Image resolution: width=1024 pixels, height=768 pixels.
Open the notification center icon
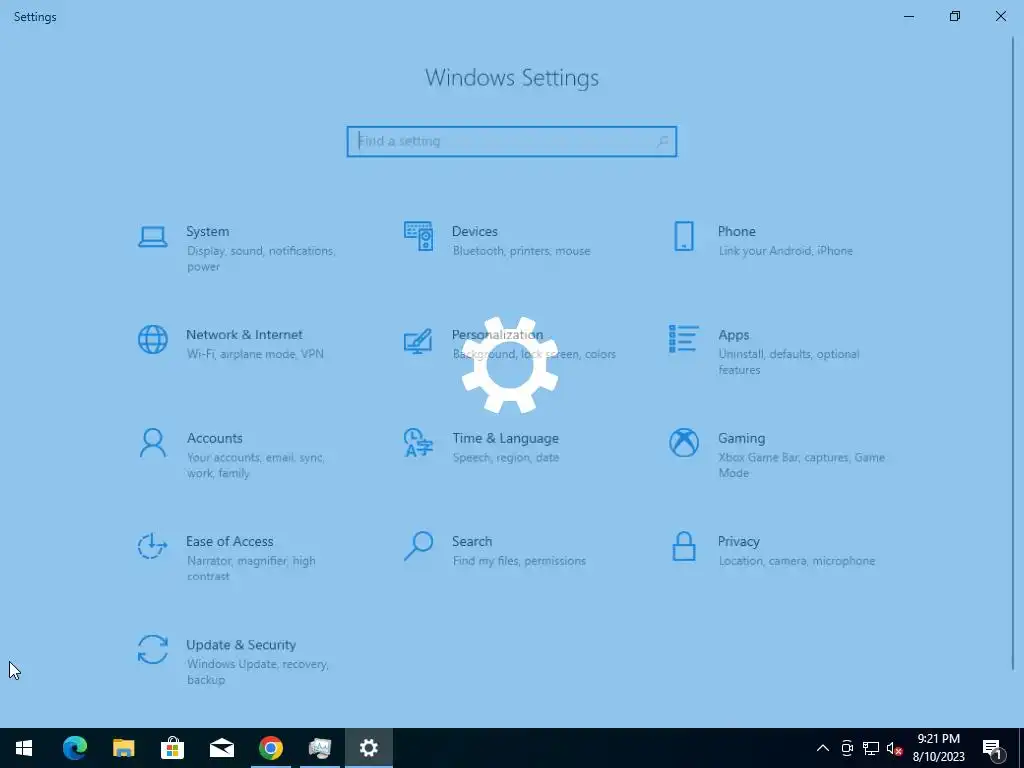pyautogui.click(x=993, y=748)
